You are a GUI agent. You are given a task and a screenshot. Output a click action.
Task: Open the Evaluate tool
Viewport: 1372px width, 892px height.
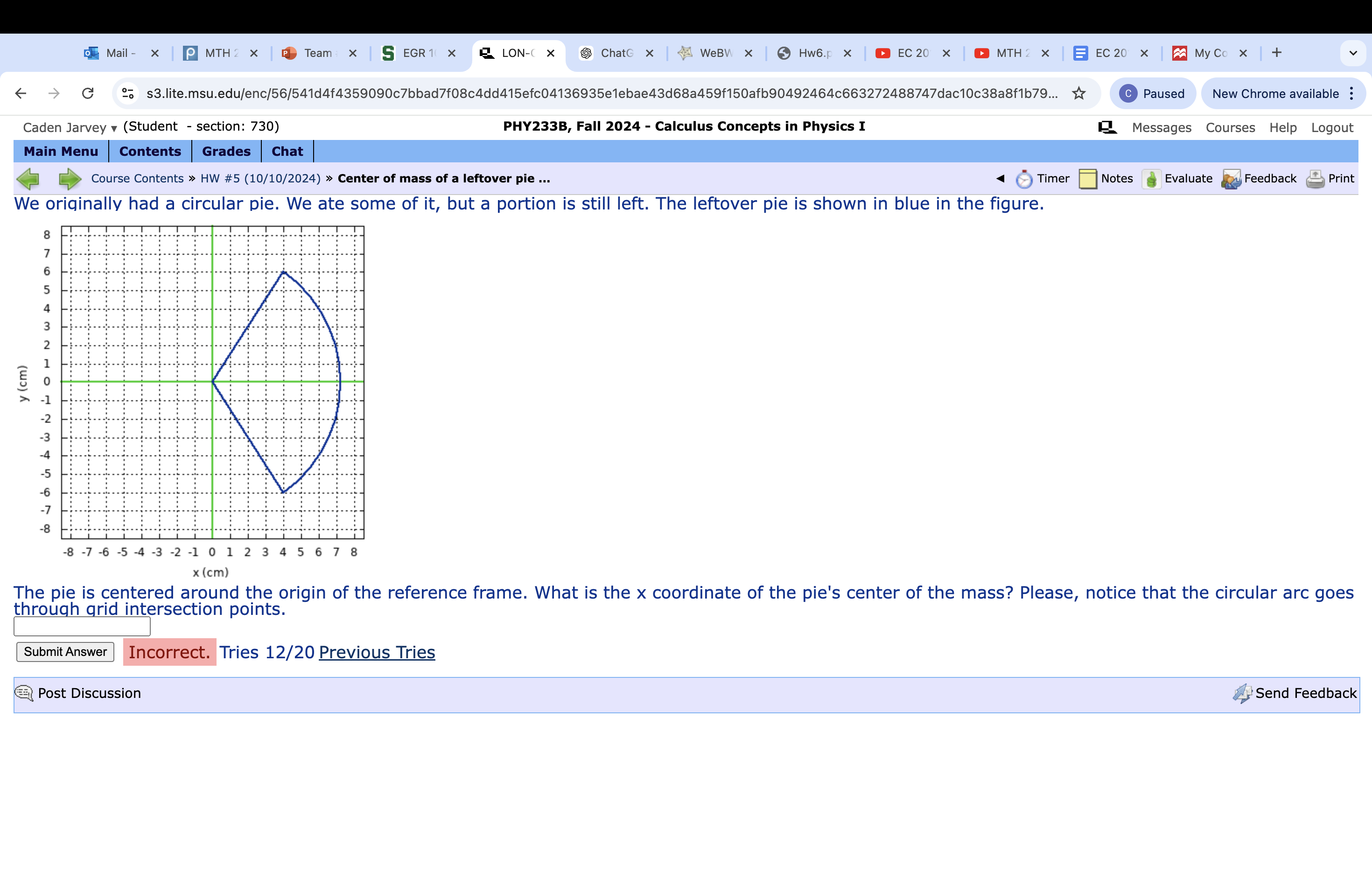(x=1177, y=179)
